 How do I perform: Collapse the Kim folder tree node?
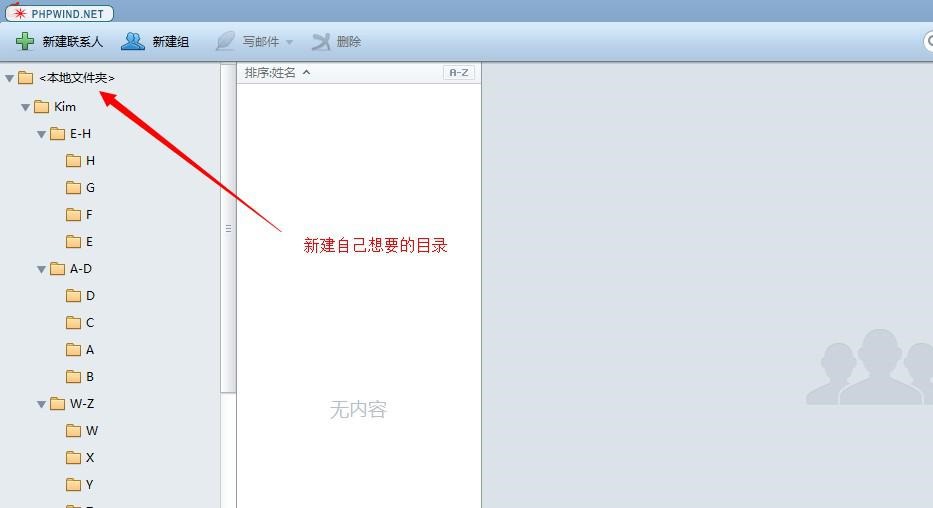[x=26, y=107]
